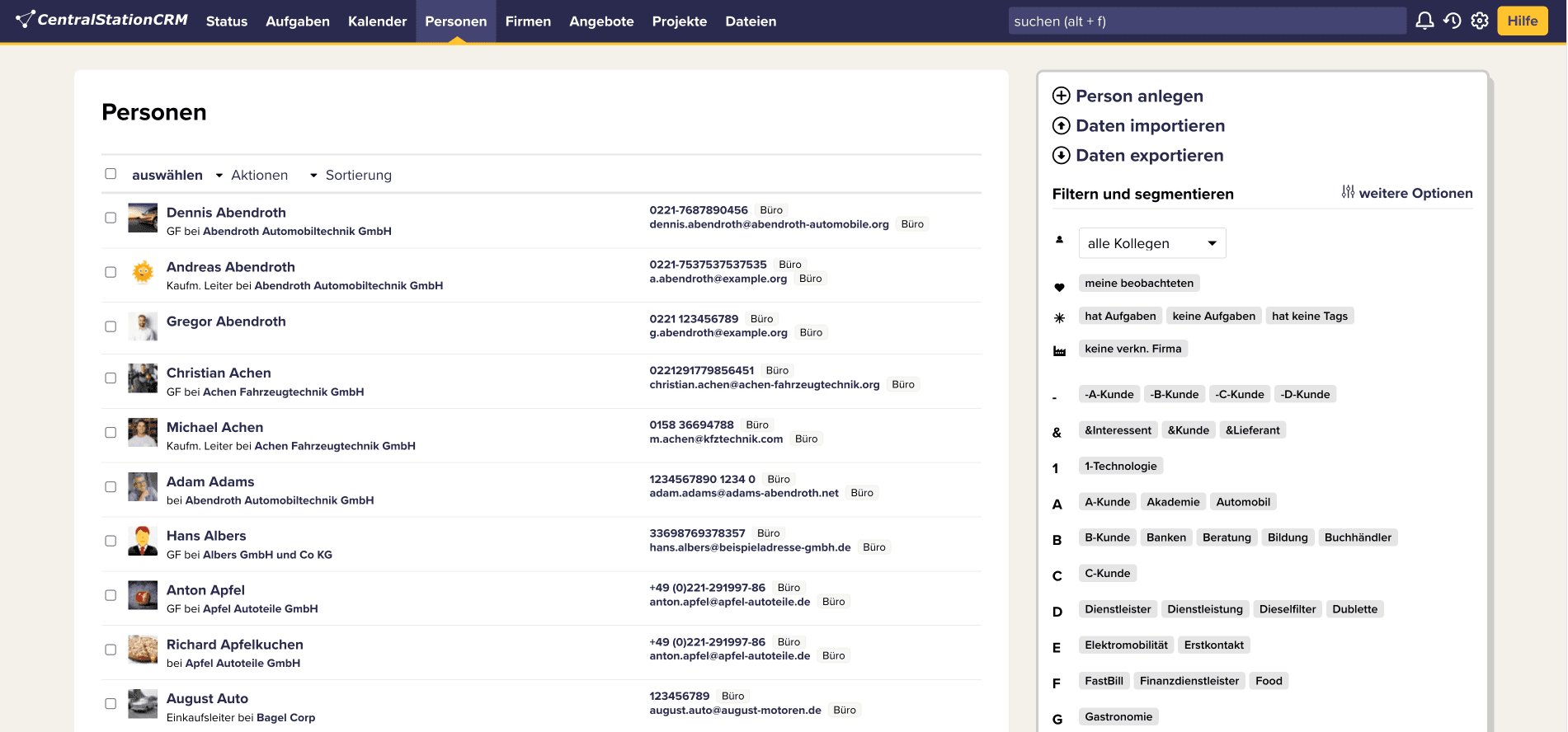Click the download icon for Daten exportieren

pos(1062,155)
